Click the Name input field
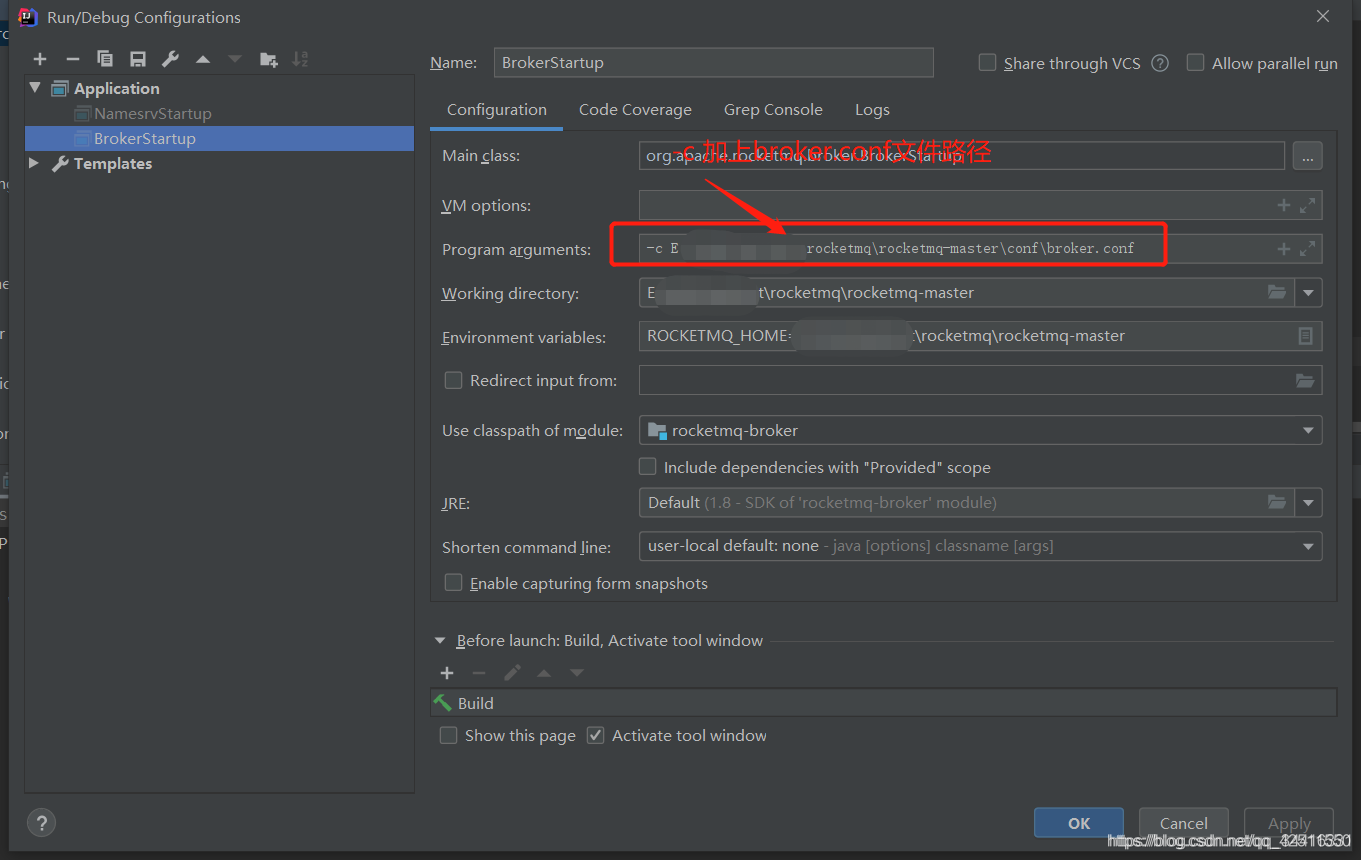This screenshot has height=860, width=1361. [x=713, y=62]
